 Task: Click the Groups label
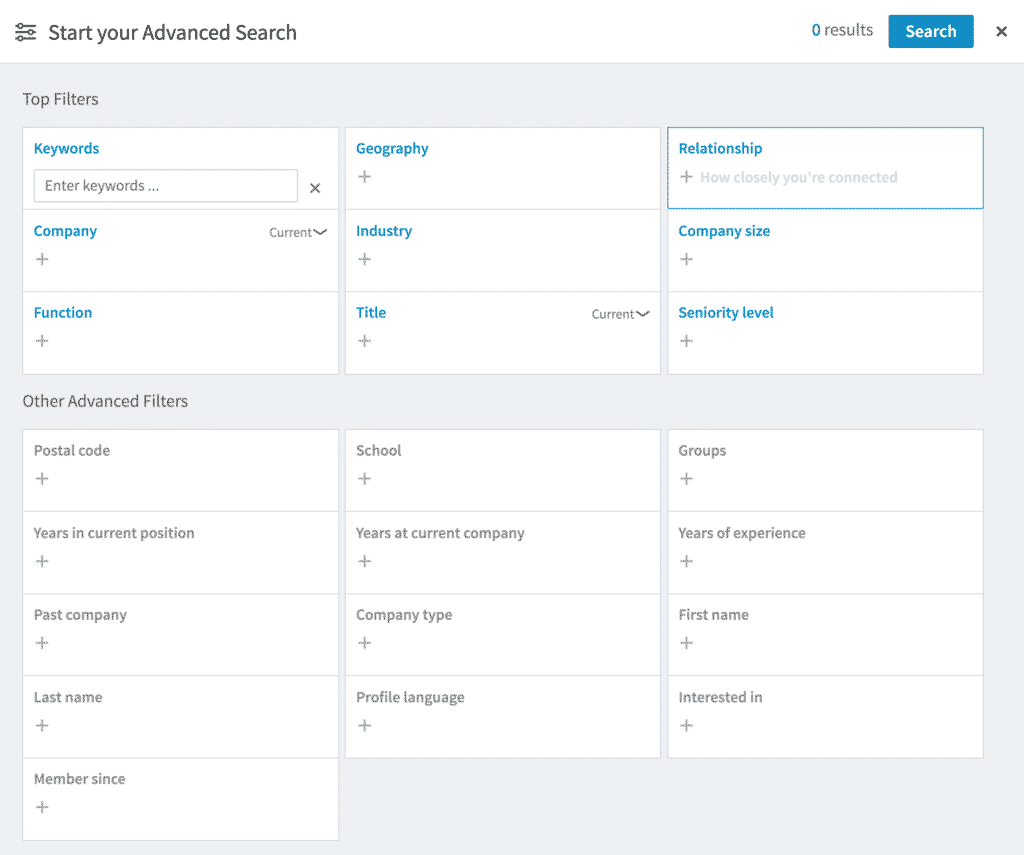tap(702, 451)
